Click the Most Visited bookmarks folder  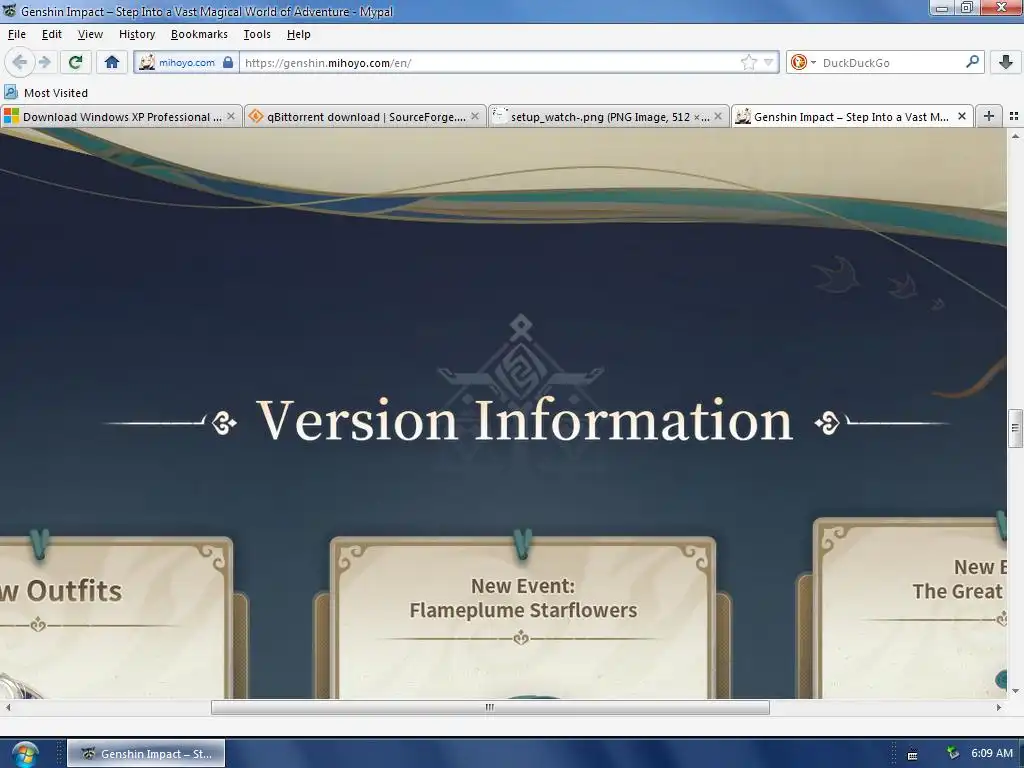tap(46, 93)
